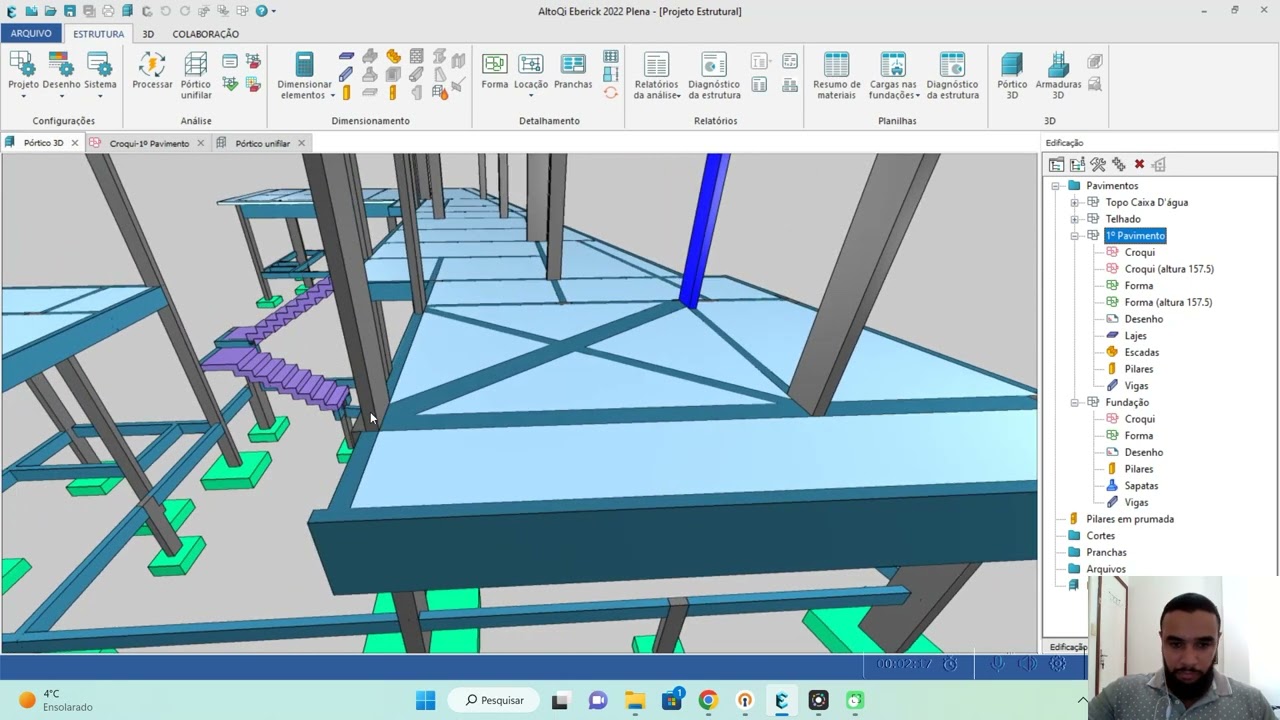Switch to the Pórtico unifilar document tab
The image size is (1280, 720).
pyautogui.click(x=262, y=143)
